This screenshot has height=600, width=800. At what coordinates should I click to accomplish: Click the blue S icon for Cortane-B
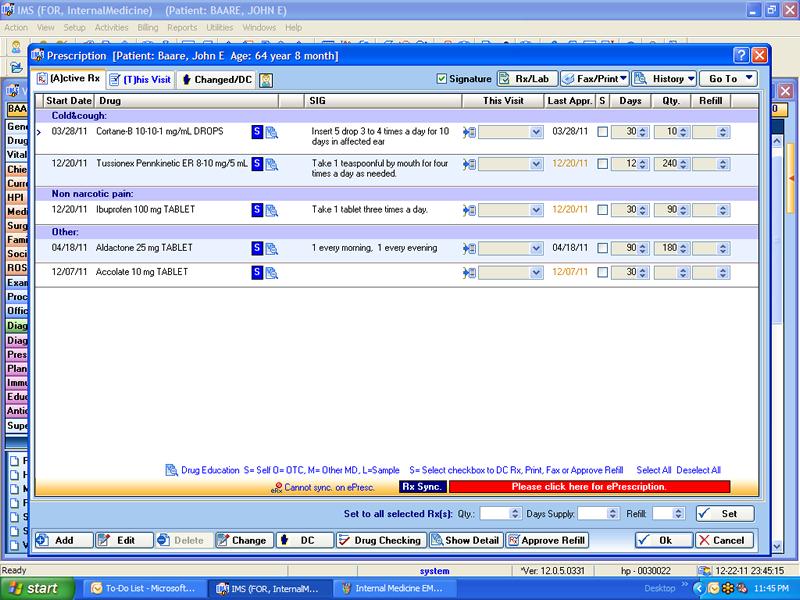(257, 132)
